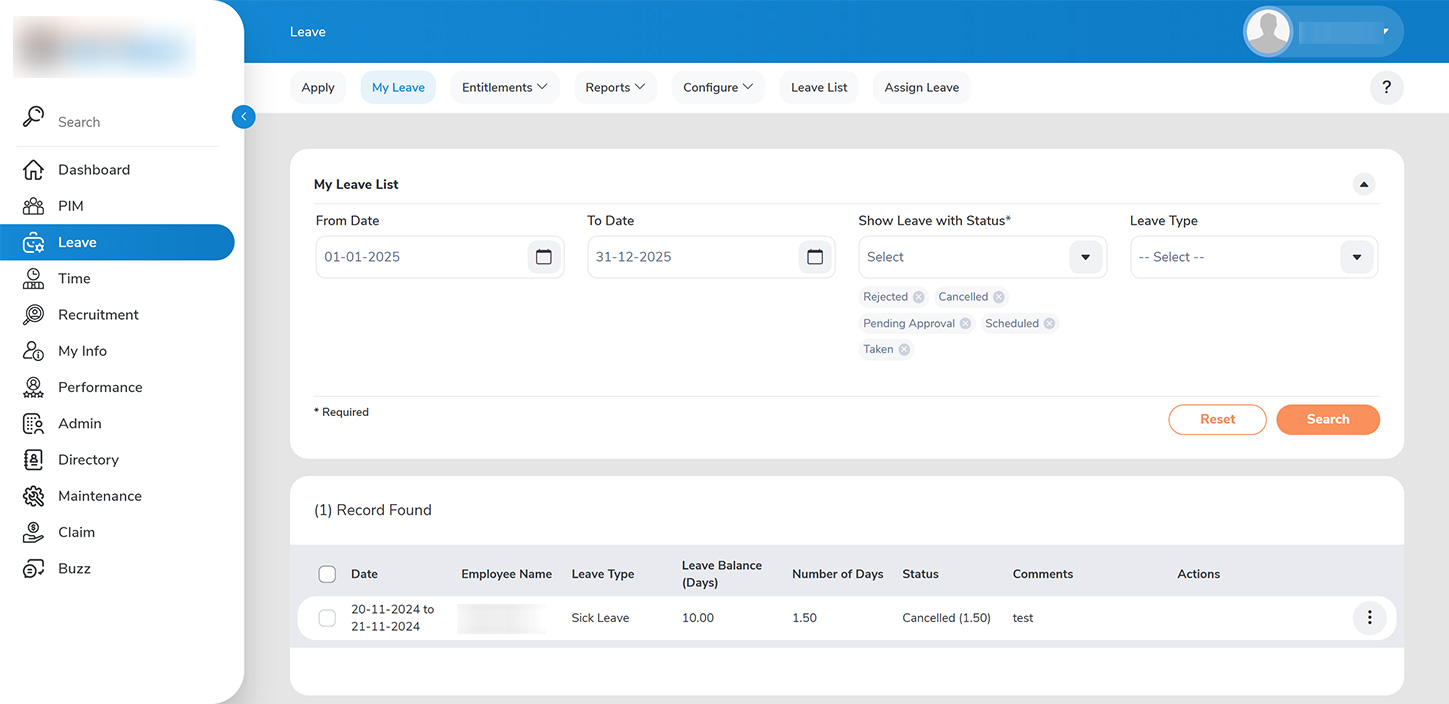Switch to the Leave List tab
Image resolution: width=1449 pixels, height=704 pixels.
coord(819,87)
